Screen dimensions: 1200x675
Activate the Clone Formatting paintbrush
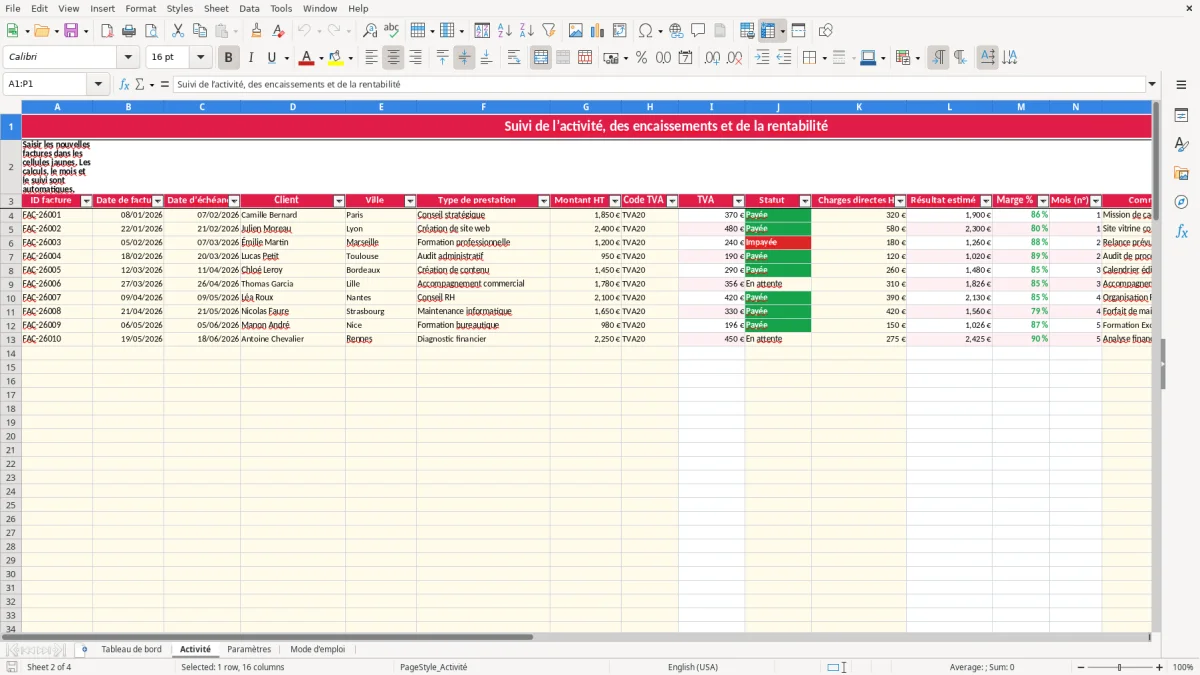(x=256, y=31)
